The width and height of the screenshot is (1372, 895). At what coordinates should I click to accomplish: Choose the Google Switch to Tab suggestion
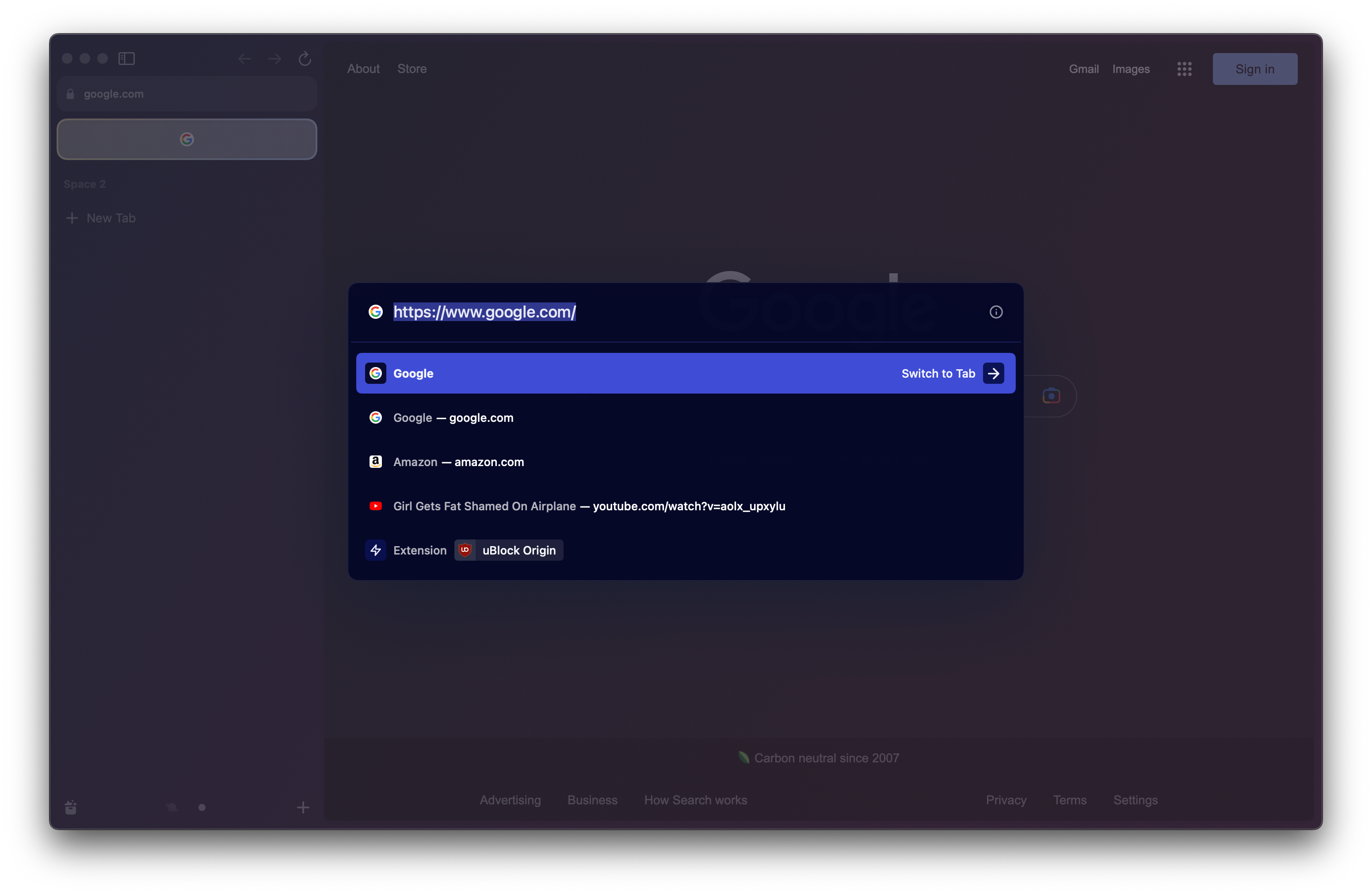pyautogui.click(x=686, y=373)
